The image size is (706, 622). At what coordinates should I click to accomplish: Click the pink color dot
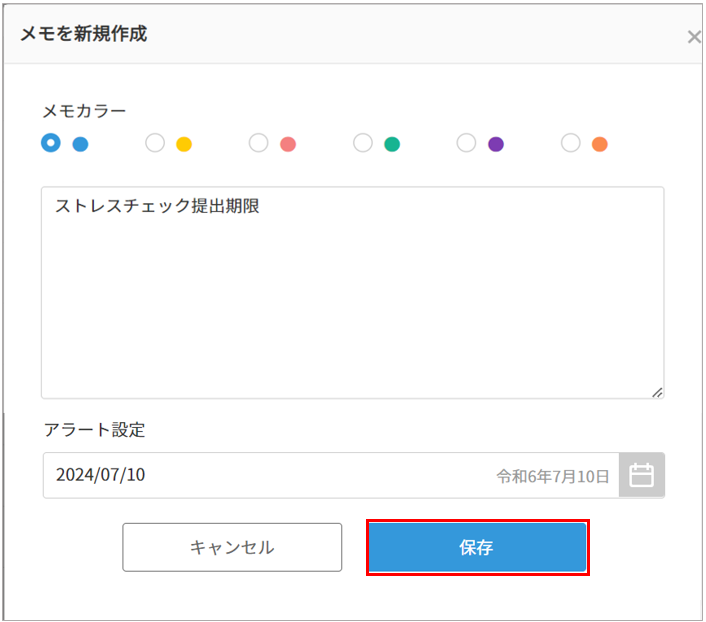[x=288, y=144]
